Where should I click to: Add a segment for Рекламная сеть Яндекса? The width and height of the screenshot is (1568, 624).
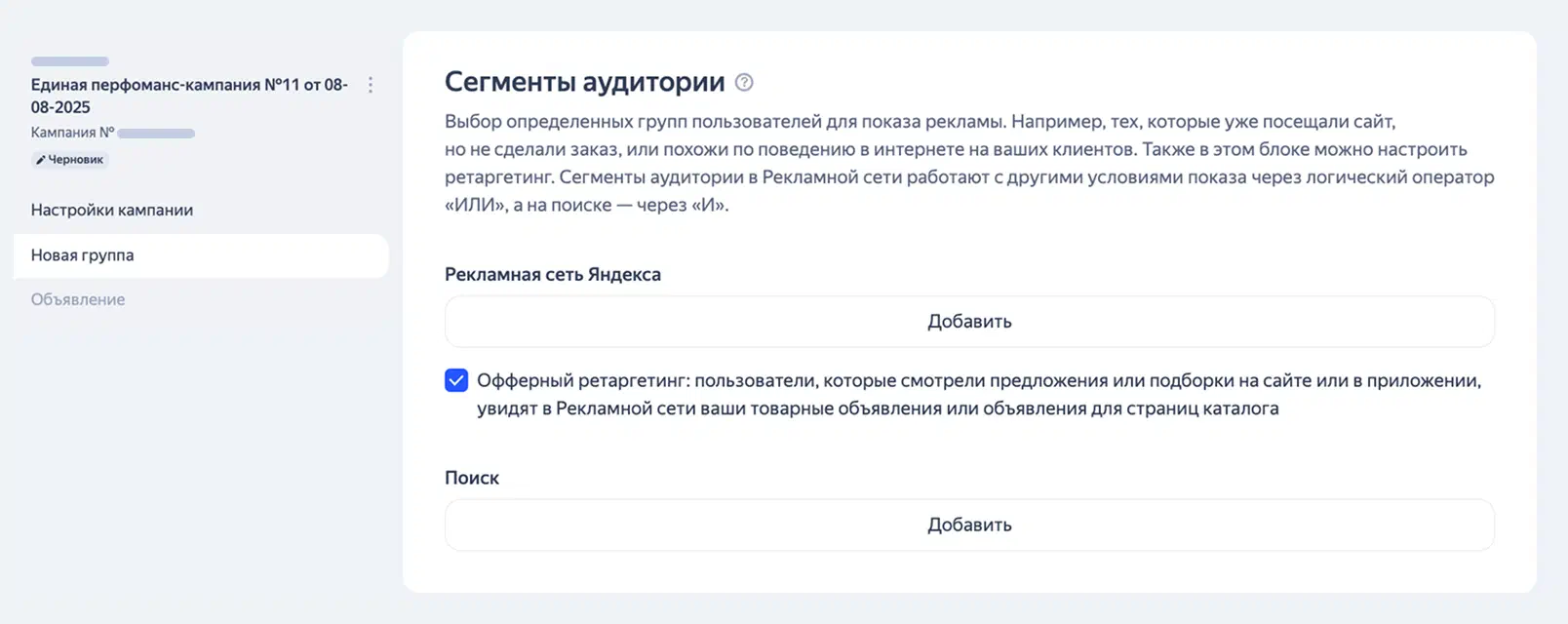pyautogui.click(x=969, y=322)
